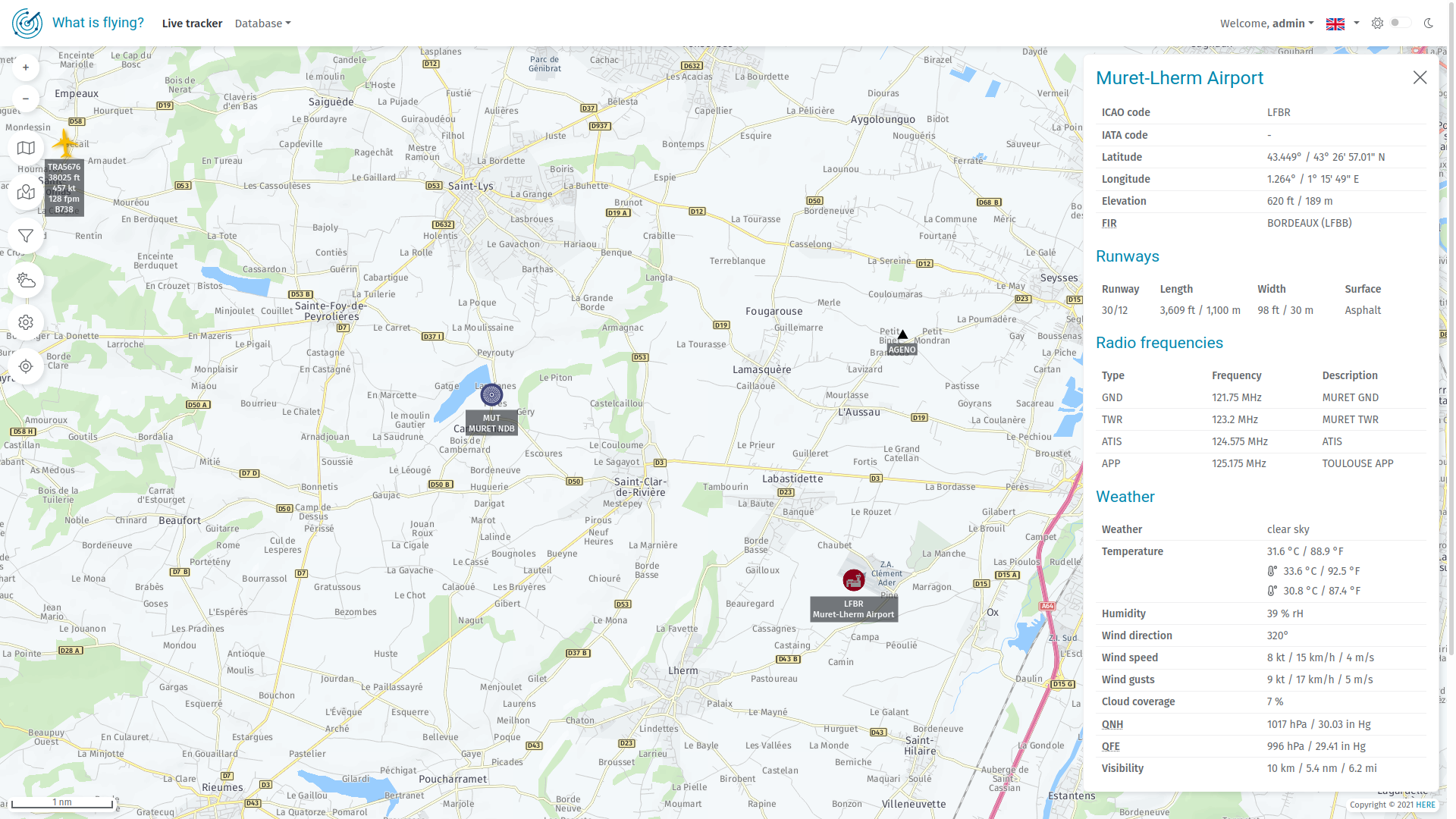Click the LFBR airport marker on map

click(x=854, y=581)
